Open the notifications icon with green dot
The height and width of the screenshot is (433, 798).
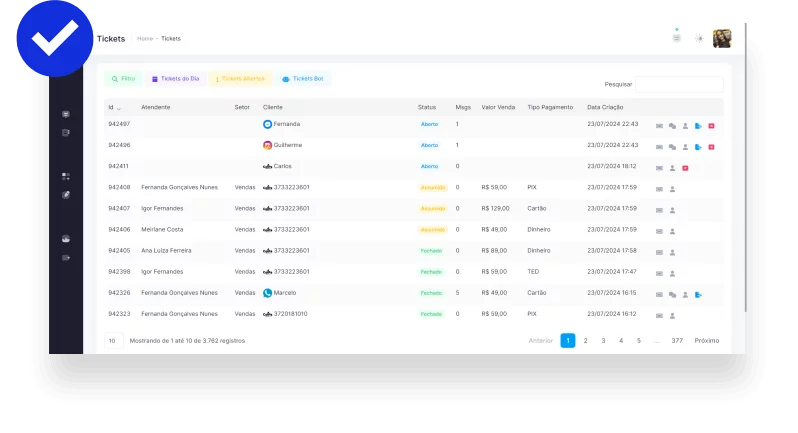[x=676, y=38]
